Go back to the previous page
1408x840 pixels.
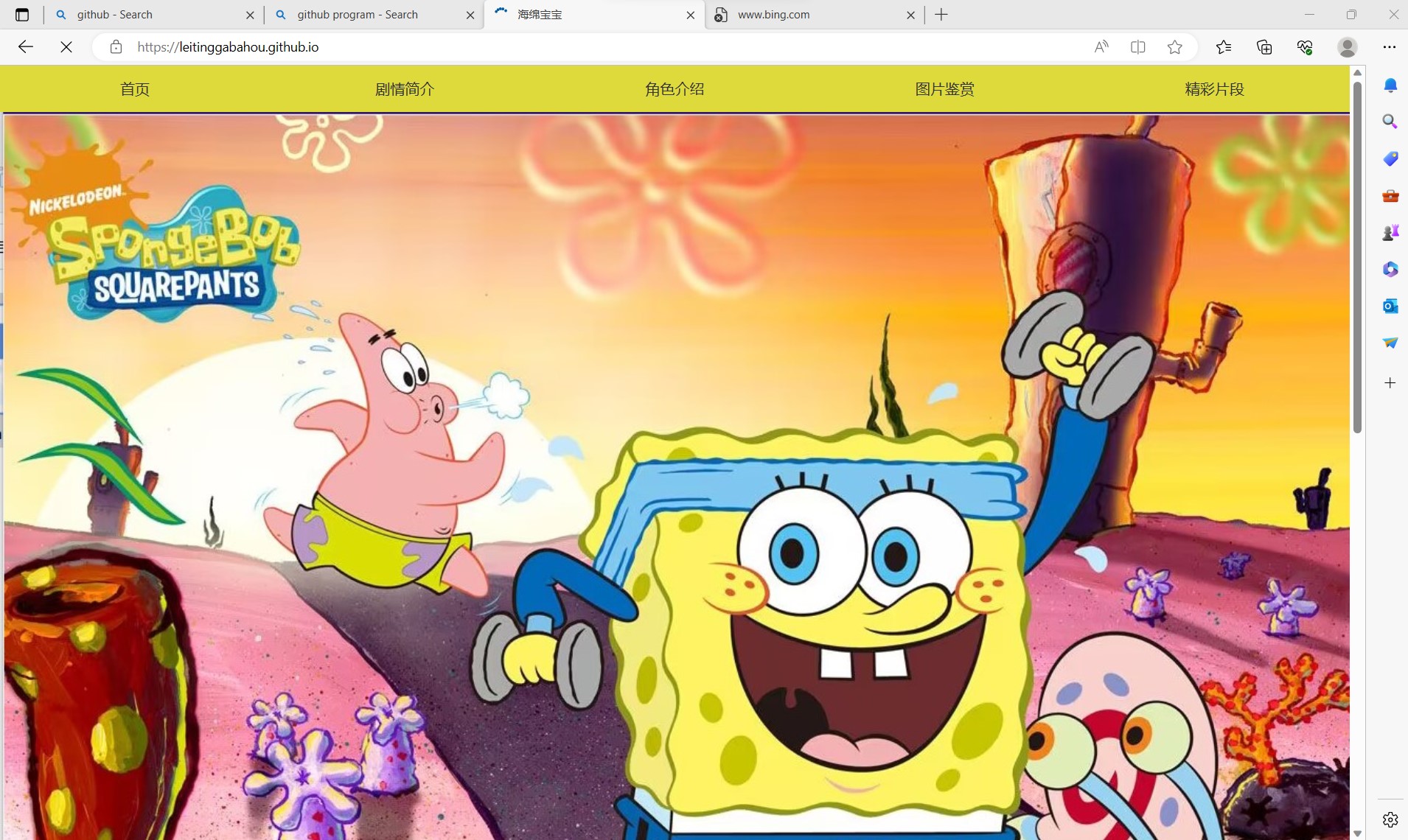pos(26,47)
